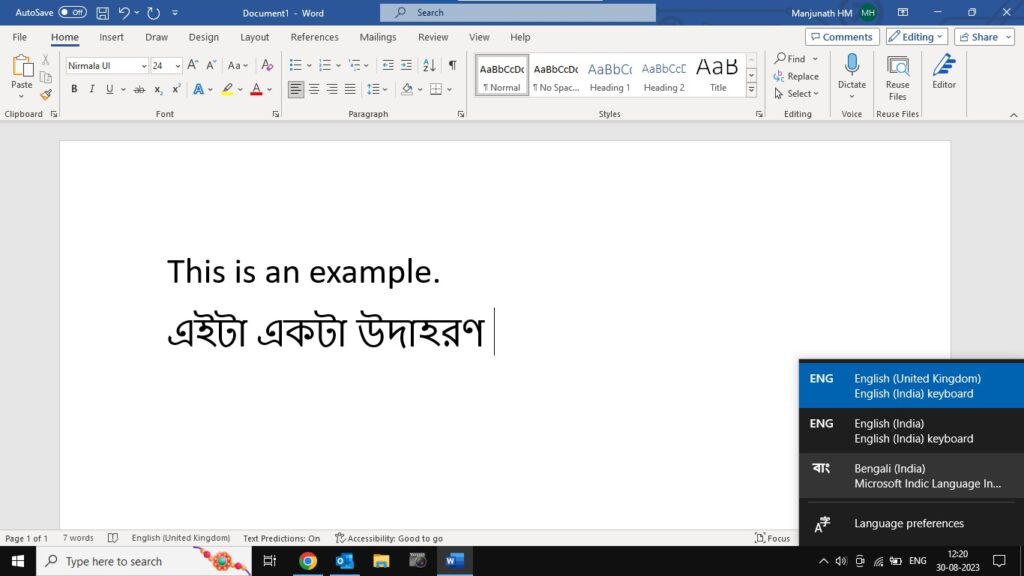Click the Clear All Formatting icon

click(266, 65)
